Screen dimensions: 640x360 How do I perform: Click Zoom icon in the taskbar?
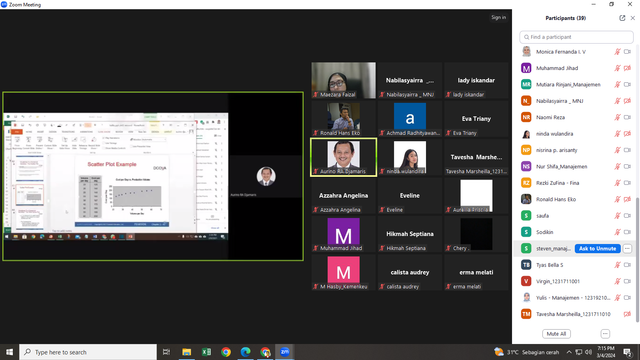pos(284,352)
